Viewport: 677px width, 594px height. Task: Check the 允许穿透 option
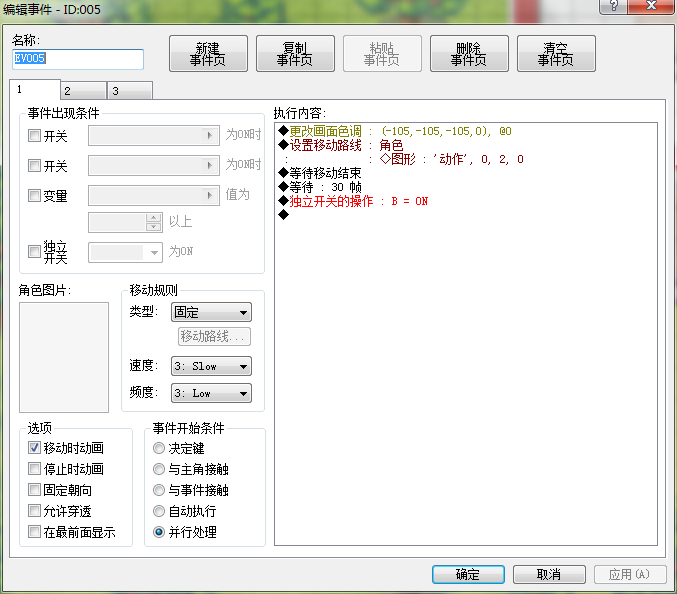(x=34, y=511)
